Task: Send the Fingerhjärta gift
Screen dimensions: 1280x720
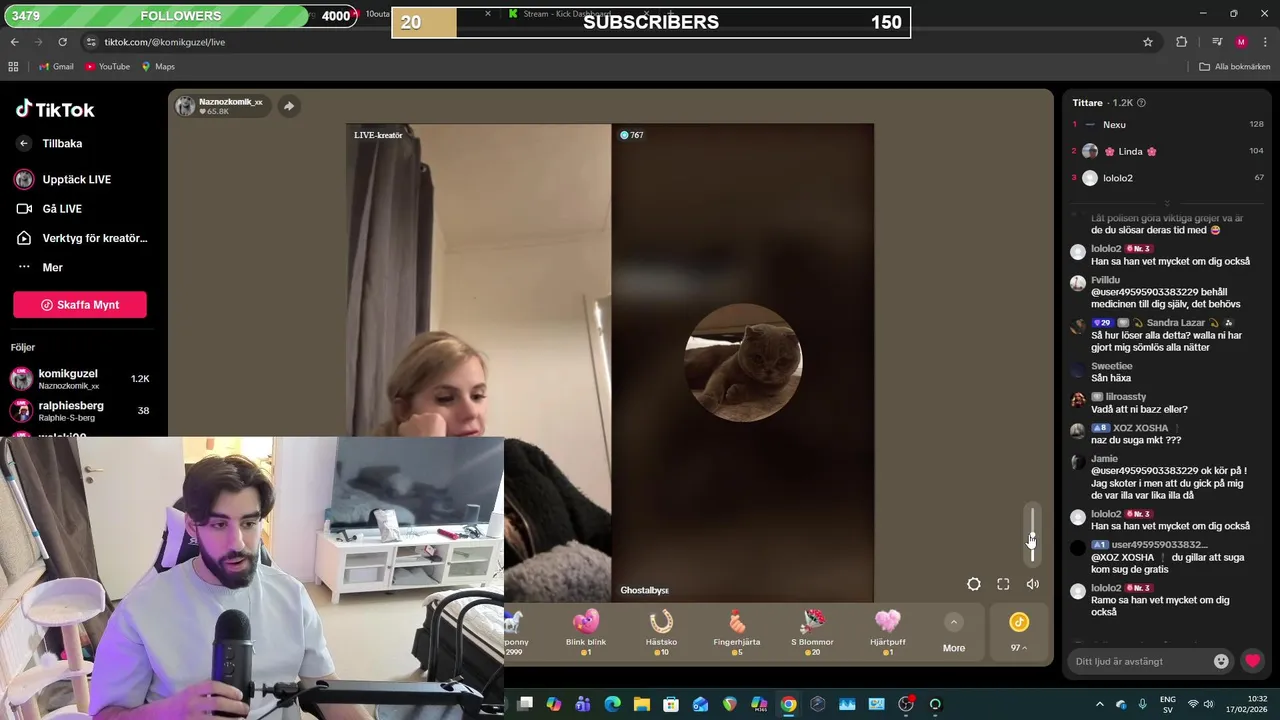Action: pyautogui.click(x=737, y=632)
